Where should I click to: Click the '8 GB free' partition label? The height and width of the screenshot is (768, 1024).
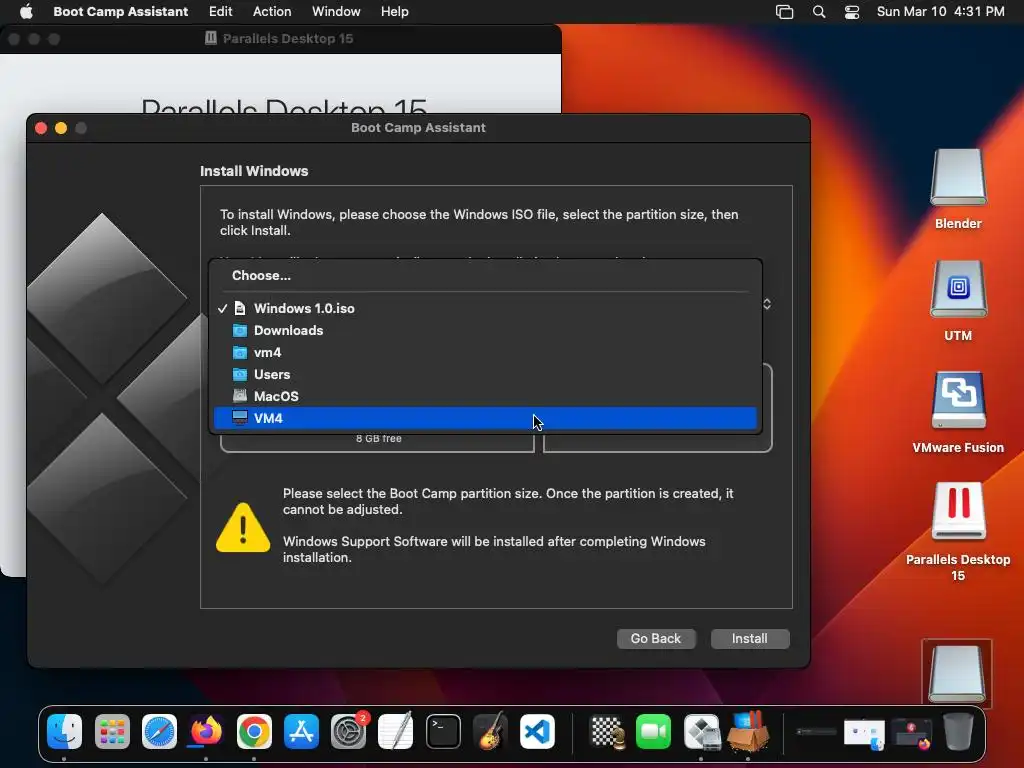pos(379,438)
